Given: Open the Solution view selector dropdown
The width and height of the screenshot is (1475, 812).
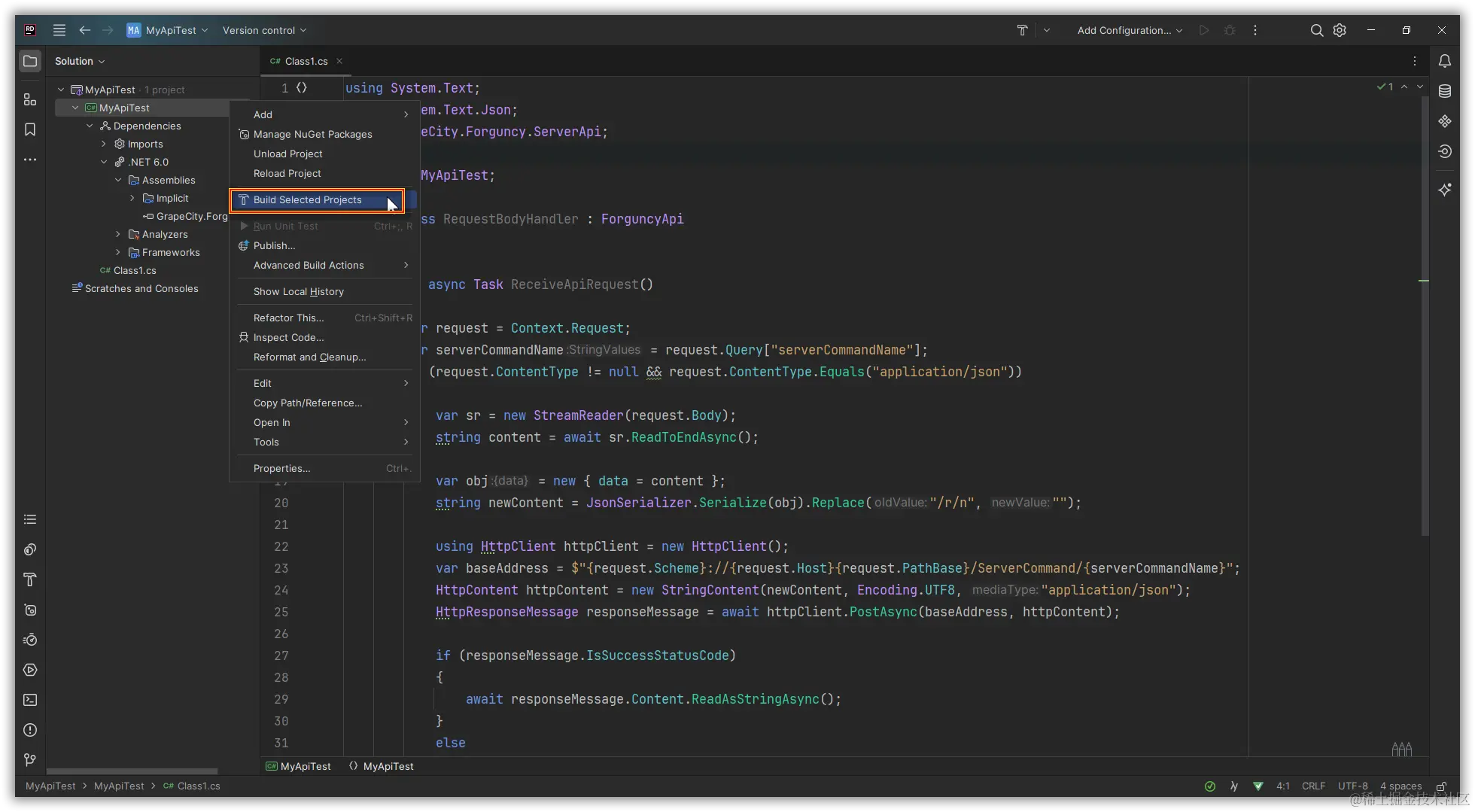Looking at the screenshot, I should click(80, 61).
